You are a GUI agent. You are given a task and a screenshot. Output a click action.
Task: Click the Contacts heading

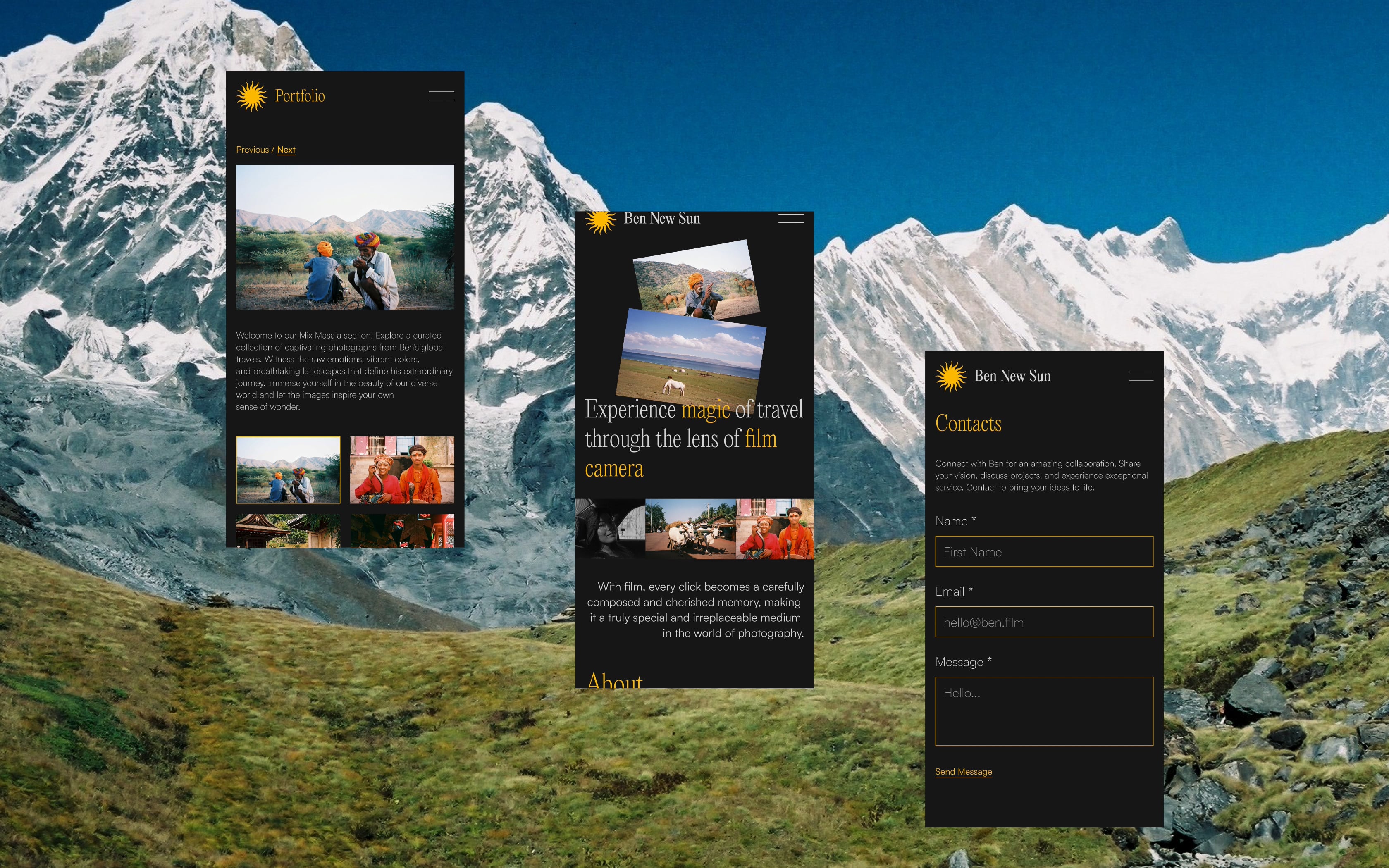[x=968, y=424]
